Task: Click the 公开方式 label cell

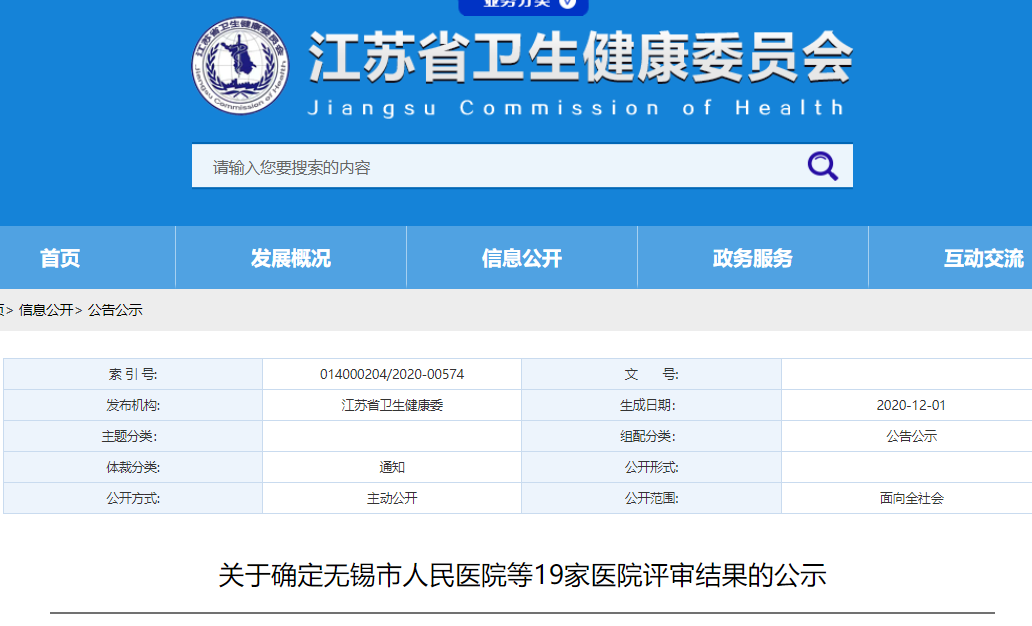Action: (x=133, y=498)
